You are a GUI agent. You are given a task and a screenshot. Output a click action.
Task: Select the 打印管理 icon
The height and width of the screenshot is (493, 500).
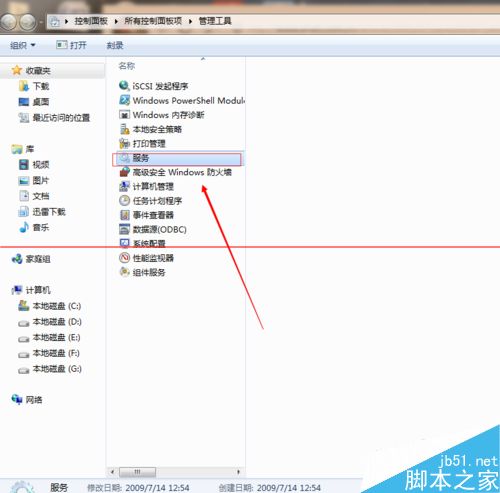(x=124, y=143)
